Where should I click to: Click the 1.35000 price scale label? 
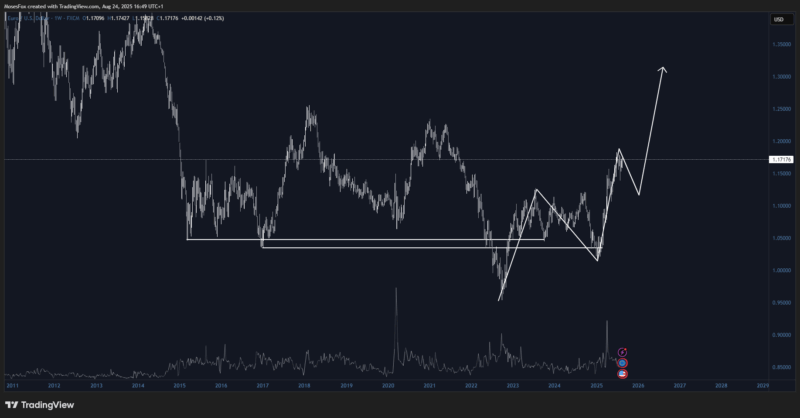click(x=780, y=44)
